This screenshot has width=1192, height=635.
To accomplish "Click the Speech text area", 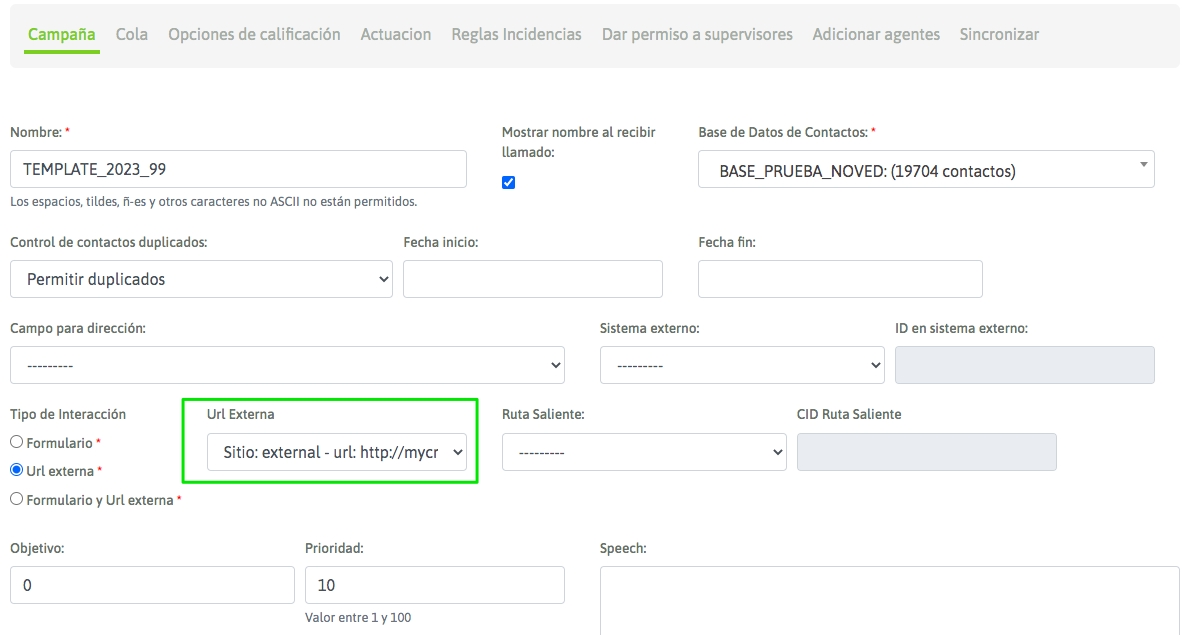I will click(x=889, y=601).
